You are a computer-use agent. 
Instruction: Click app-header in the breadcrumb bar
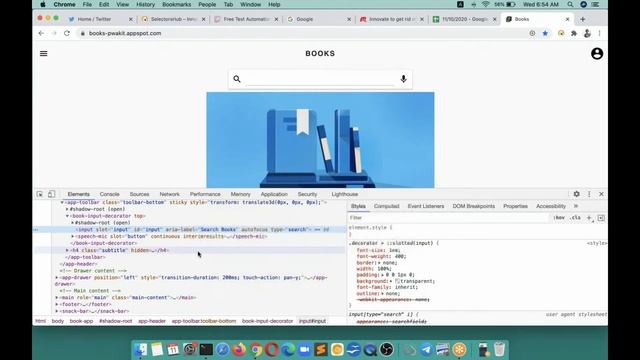(x=152, y=321)
